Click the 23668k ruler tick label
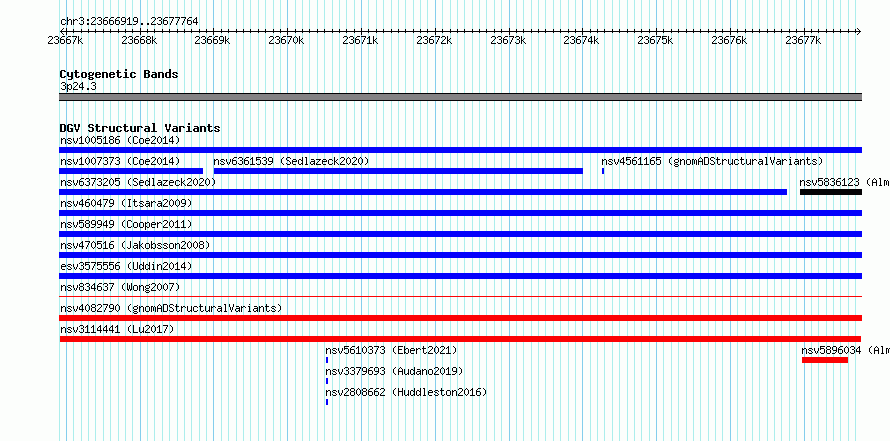Viewport: 890px width, 441px height. pos(140,40)
